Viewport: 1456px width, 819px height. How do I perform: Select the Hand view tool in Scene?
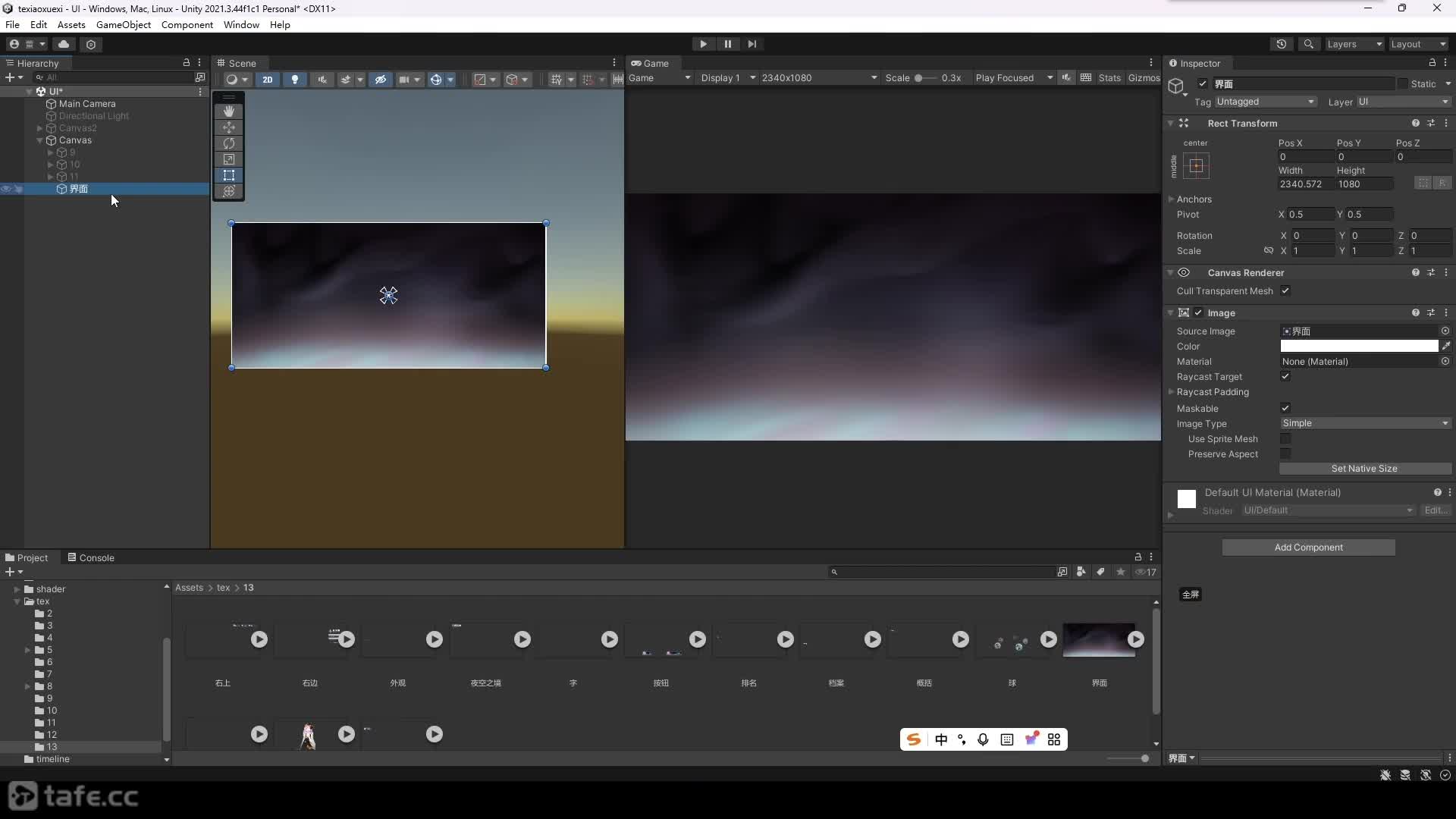tap(228, 111)
